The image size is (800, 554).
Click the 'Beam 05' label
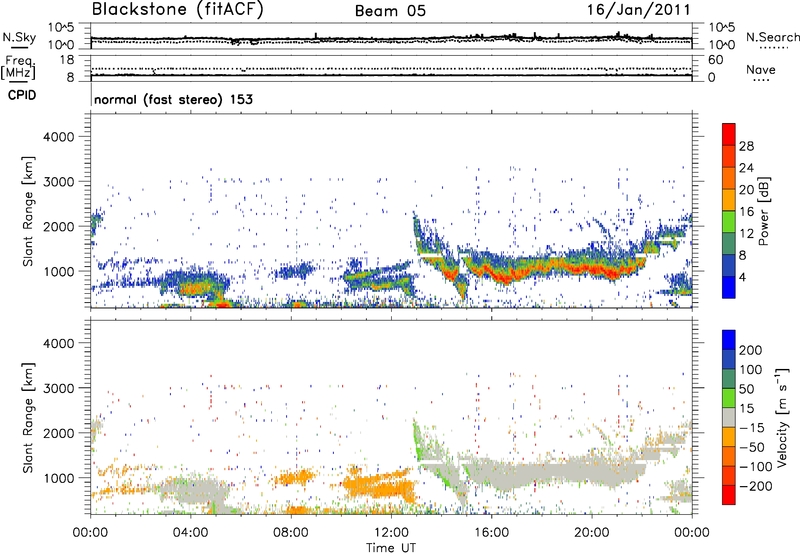tap(390, 11)
